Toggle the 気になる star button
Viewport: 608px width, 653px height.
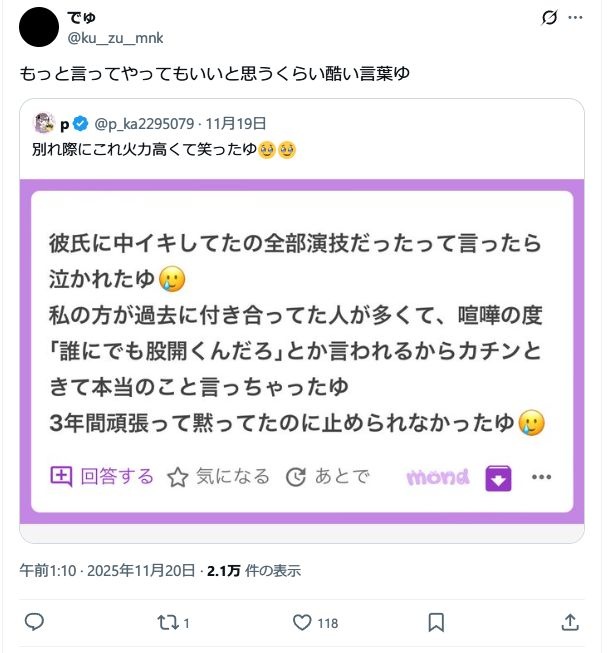point(218,477)
